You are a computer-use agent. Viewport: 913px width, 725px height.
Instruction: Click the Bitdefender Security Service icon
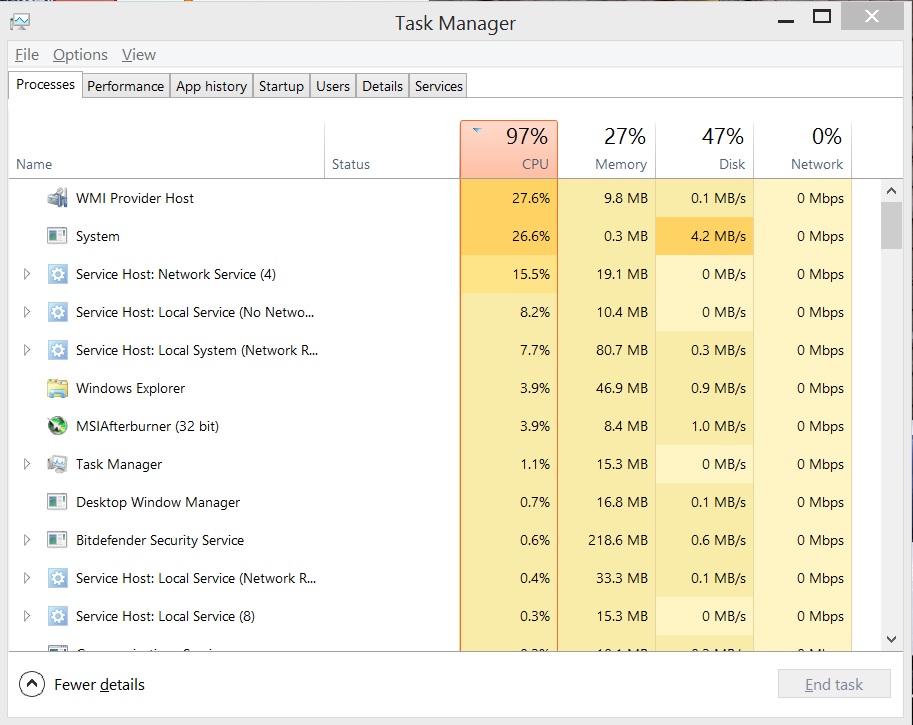[x=57, y=540]
